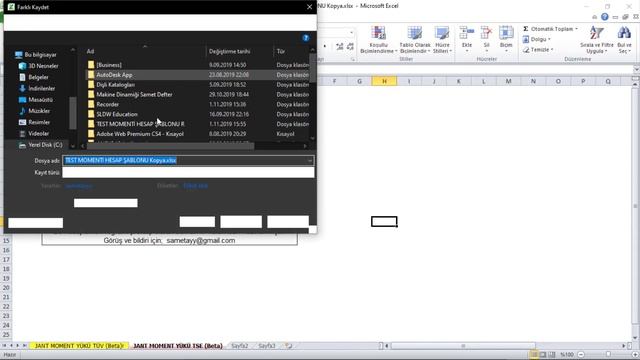The width and height of the screenshot is (640, 360).
Task: Select 3D Nesneler in navigation pane
Action: pos(38,66)
